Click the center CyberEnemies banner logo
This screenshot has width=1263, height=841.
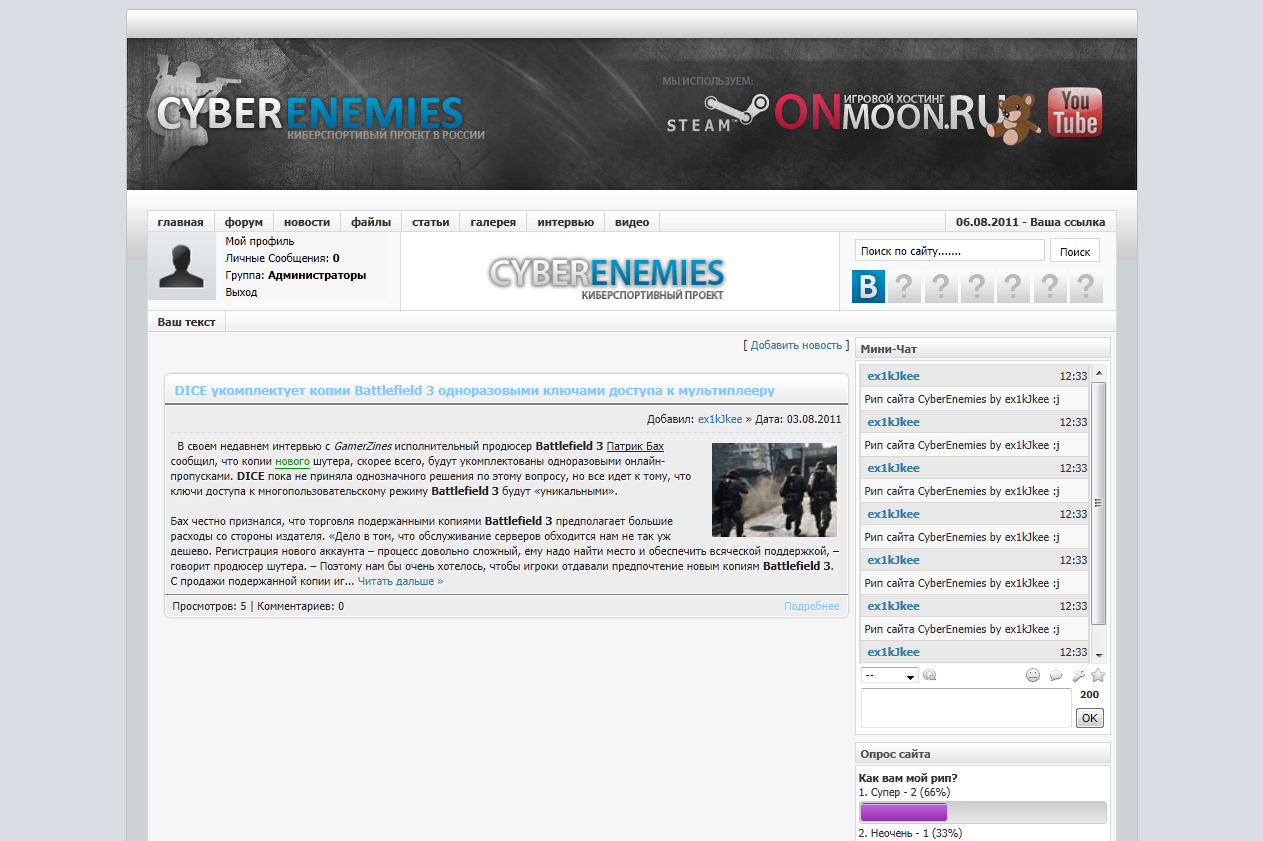tap(607, 277)
